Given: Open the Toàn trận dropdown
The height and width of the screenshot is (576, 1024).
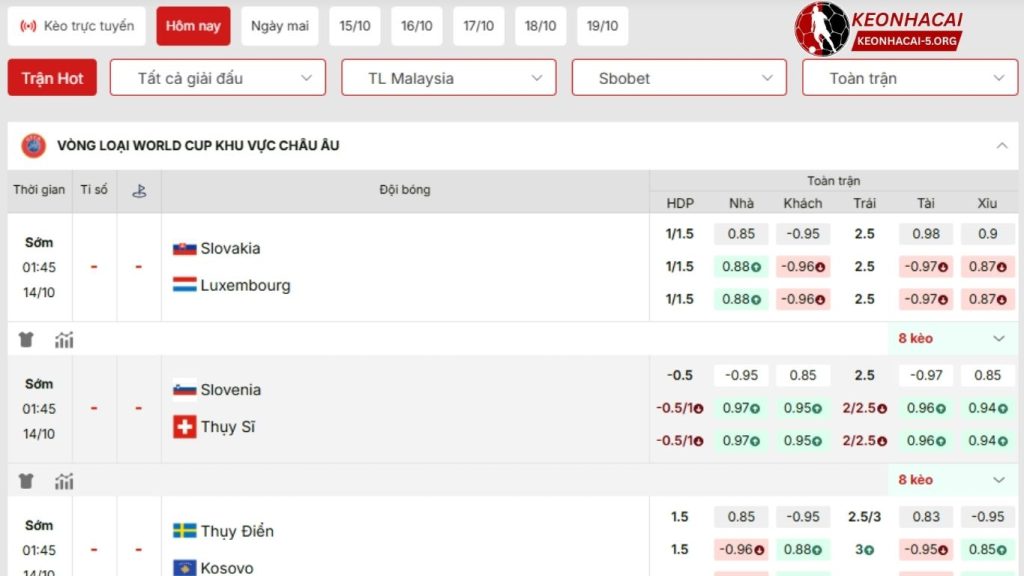Looking at the screenshot, I should 909,76.
